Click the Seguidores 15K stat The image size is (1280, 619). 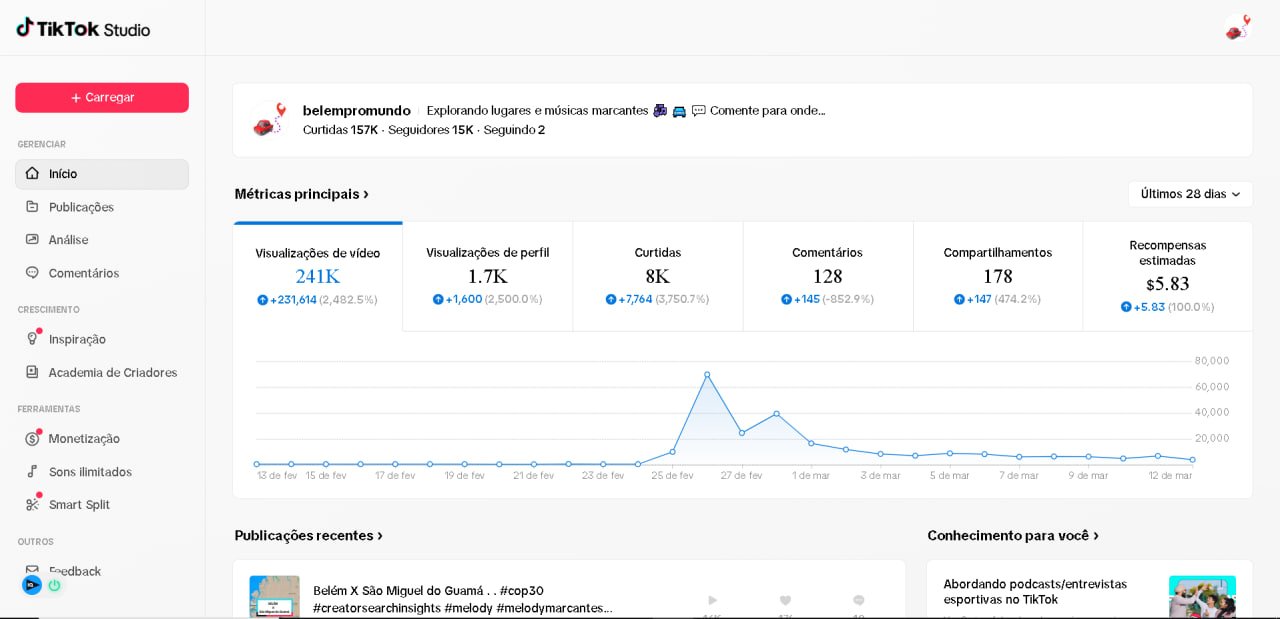tap(430, 130)
